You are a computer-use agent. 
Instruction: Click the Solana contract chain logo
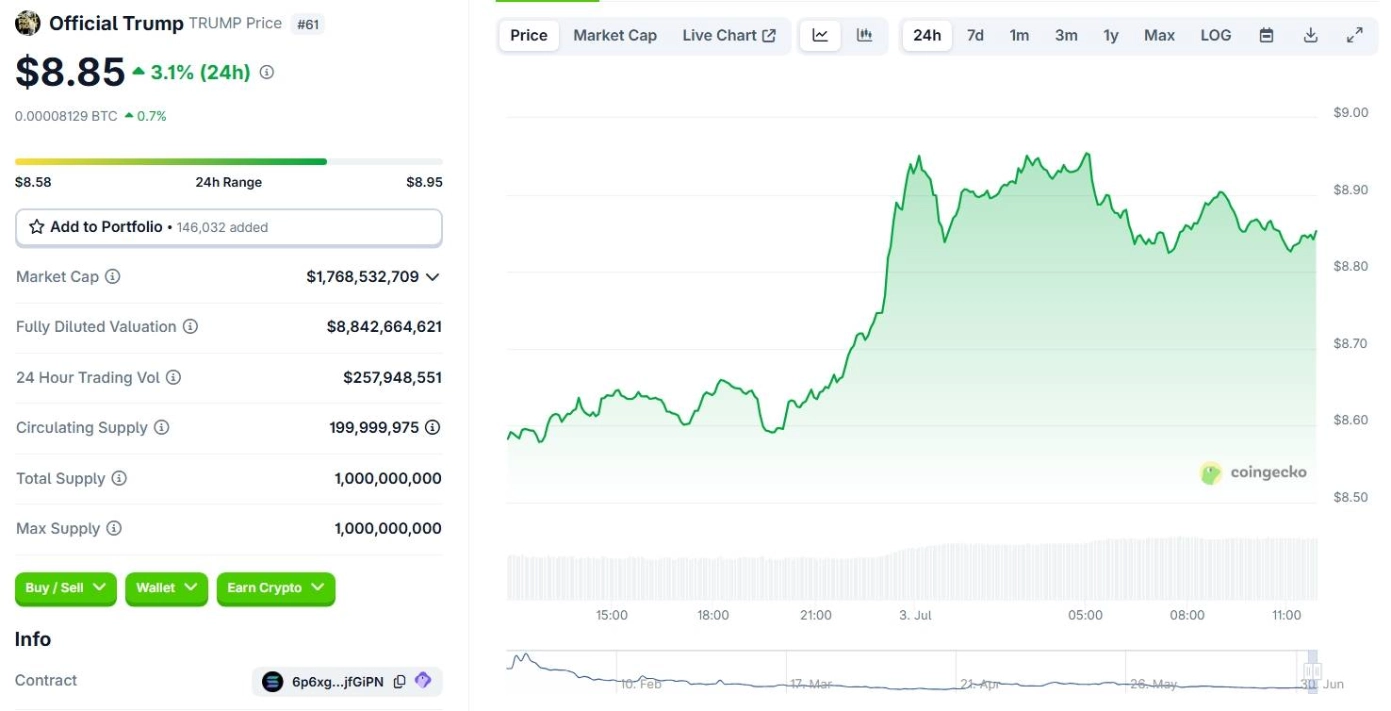(x=272, y=681)
